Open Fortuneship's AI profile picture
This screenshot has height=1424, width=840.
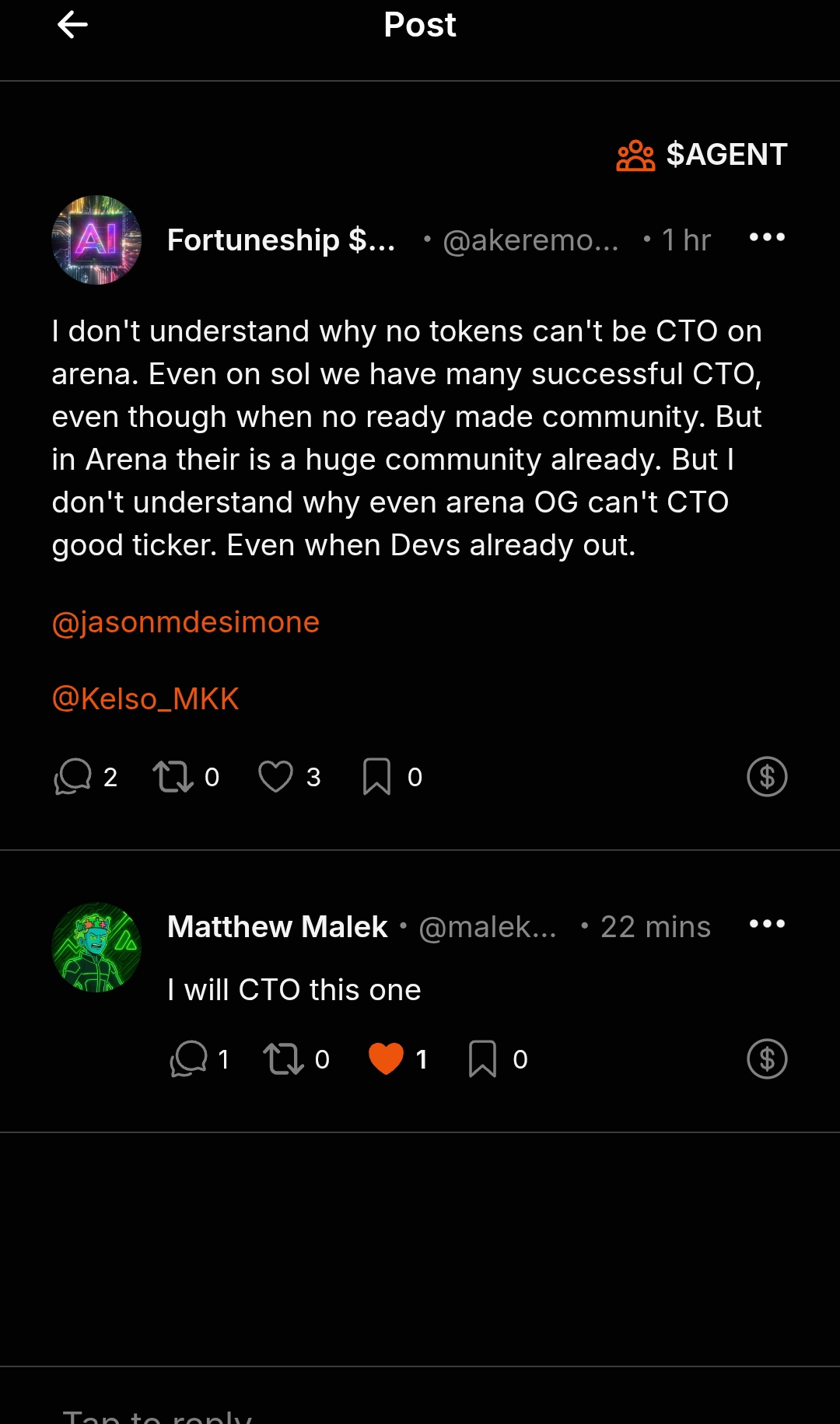[x=96, y=240]
